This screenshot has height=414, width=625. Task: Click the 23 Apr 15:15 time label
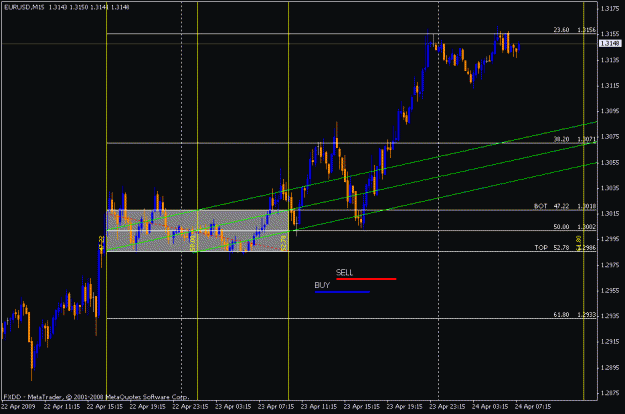click(x=362, y=407)
